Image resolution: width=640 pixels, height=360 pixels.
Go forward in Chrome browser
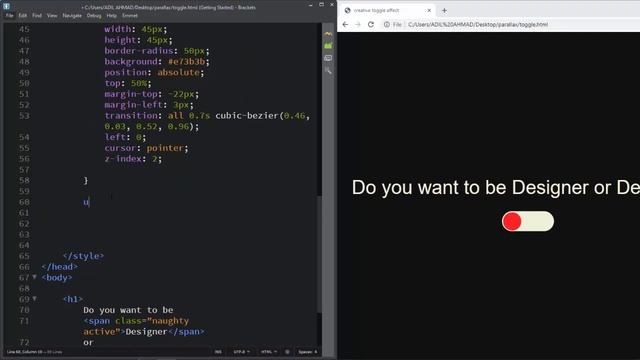[x=358, y=24]
